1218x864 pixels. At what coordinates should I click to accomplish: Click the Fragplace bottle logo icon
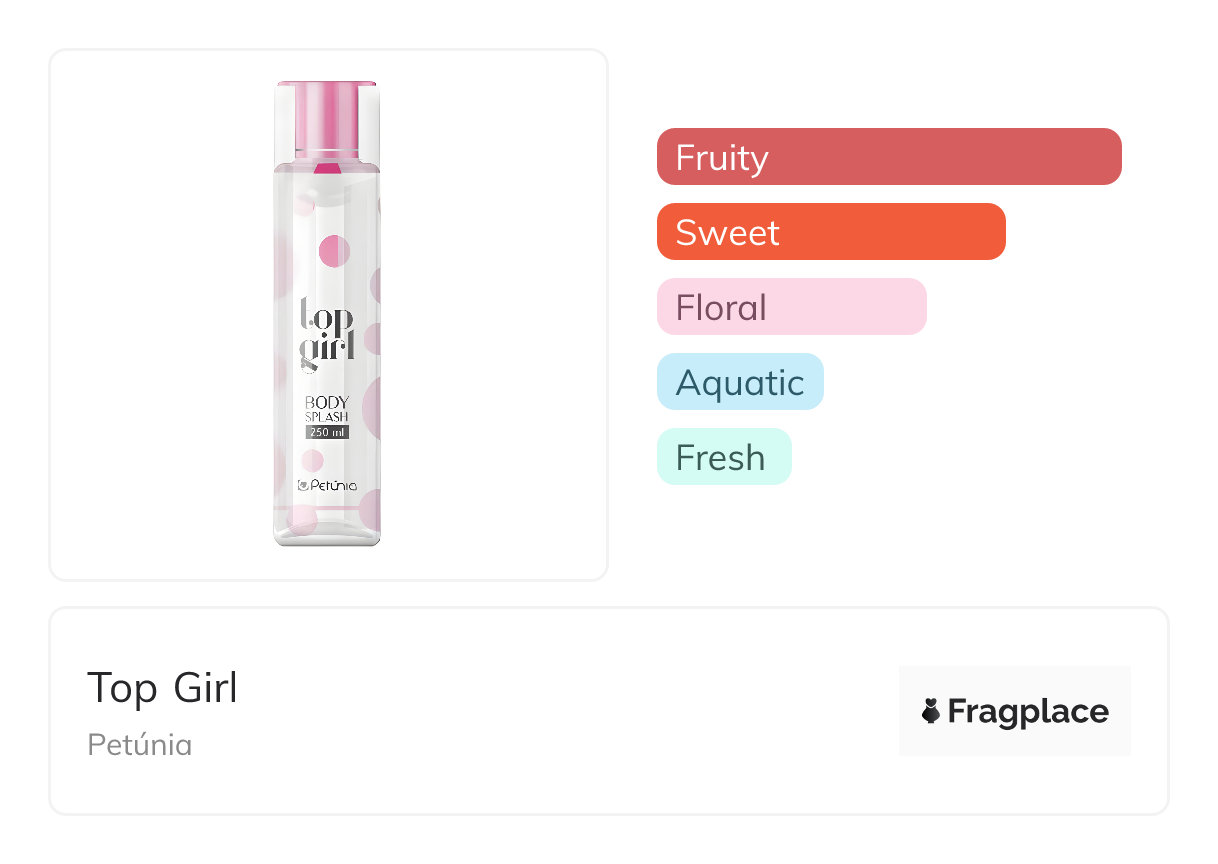coord(931,711)
